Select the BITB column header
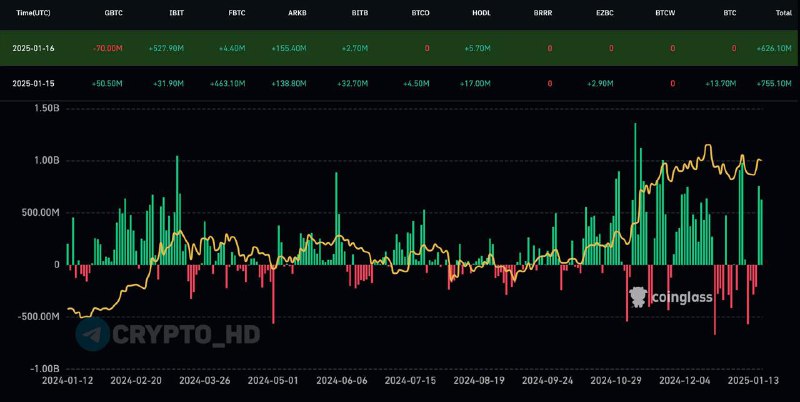This screenshot has width=800, height=402. coord(360,13)
